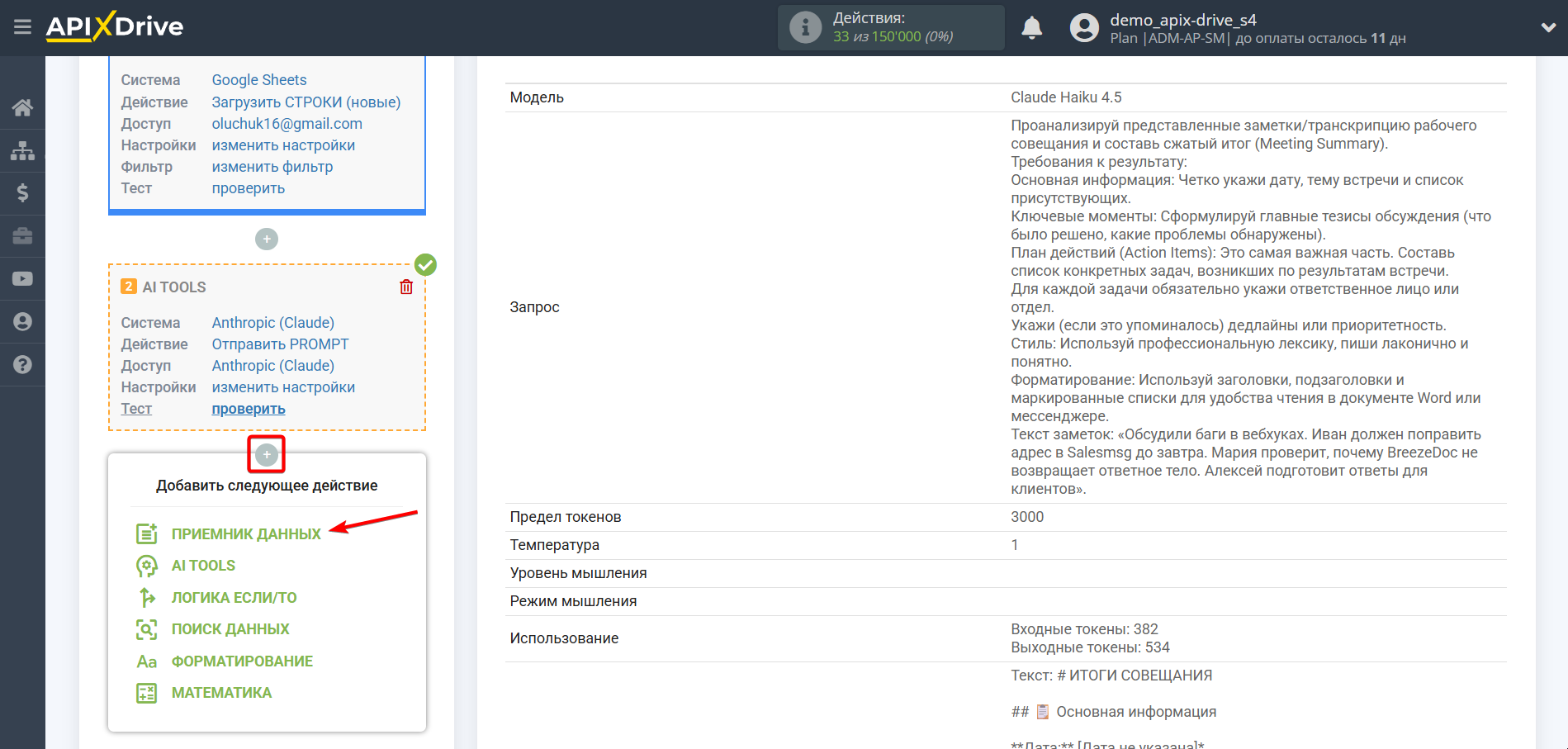Viewport: 1568px width, 749px height.
Task: Open the help question mark icon
Action: click(22, 364)
